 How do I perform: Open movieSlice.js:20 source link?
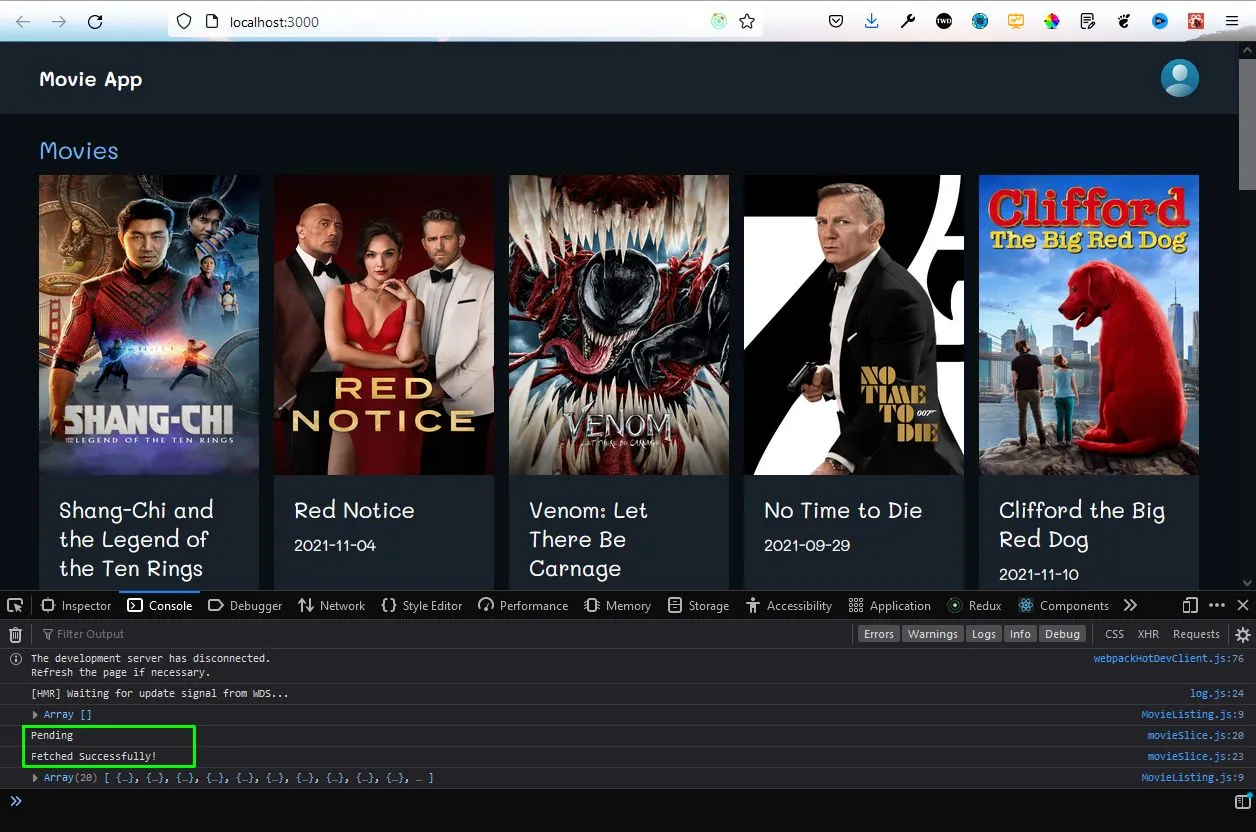1195,736
